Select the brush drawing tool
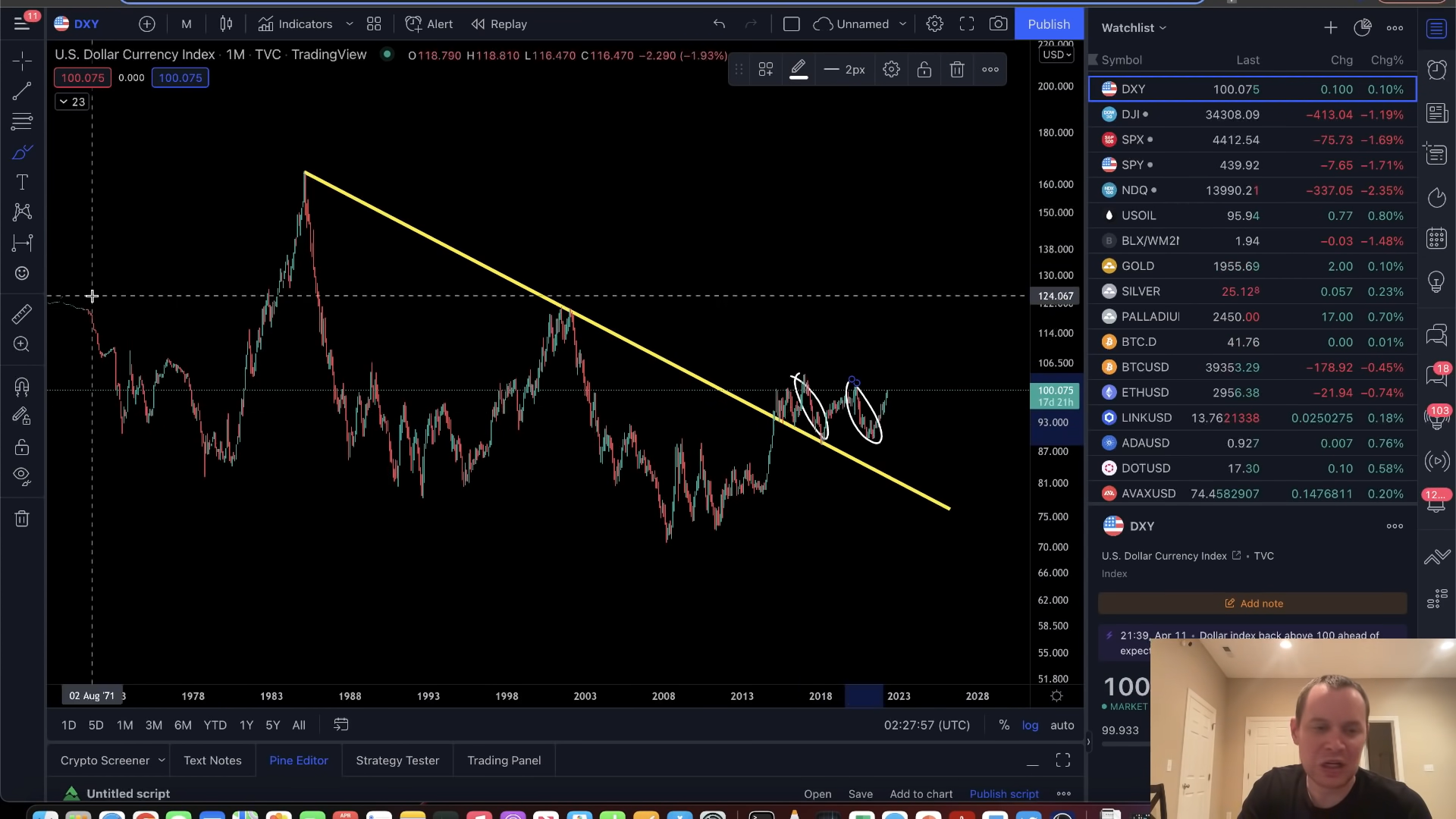 tap(22, 152)
